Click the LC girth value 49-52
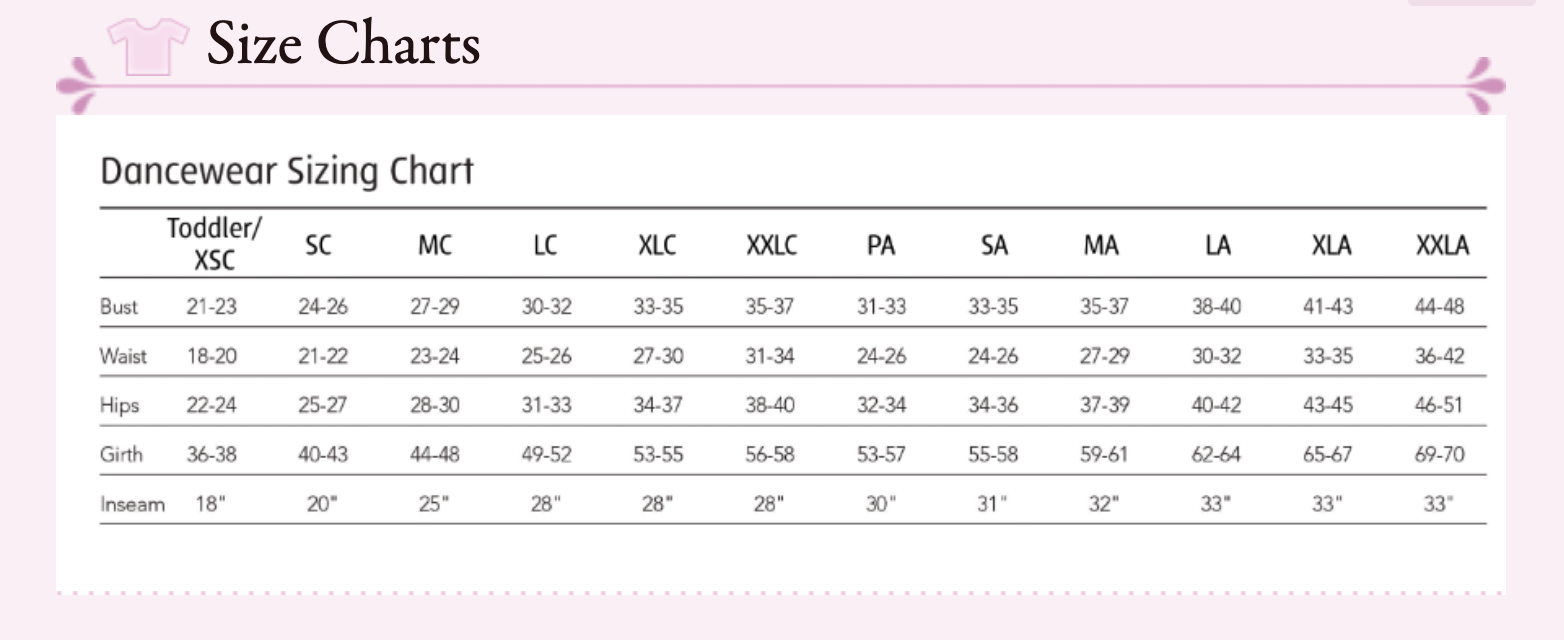 tap(546, 455)
